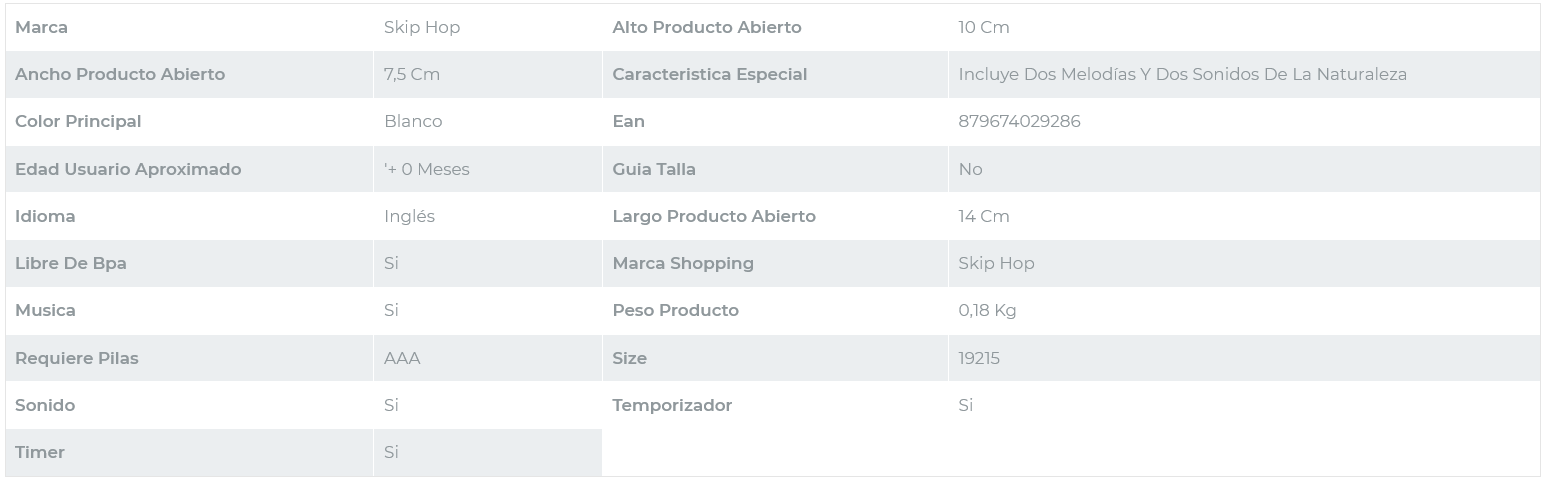Screen dimensions: 1542x477
Task: Select the Caracteristica Especial description text
Action: coord(1182,74)
